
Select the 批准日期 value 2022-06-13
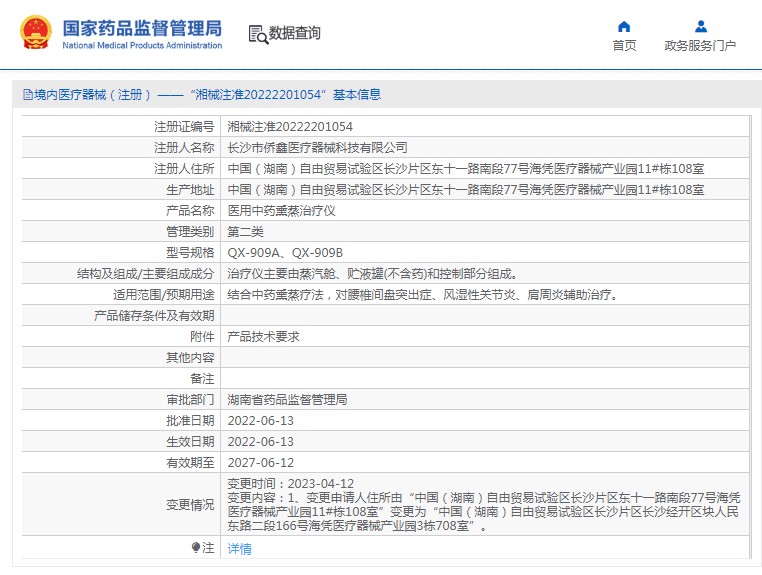tap(260, 421)
